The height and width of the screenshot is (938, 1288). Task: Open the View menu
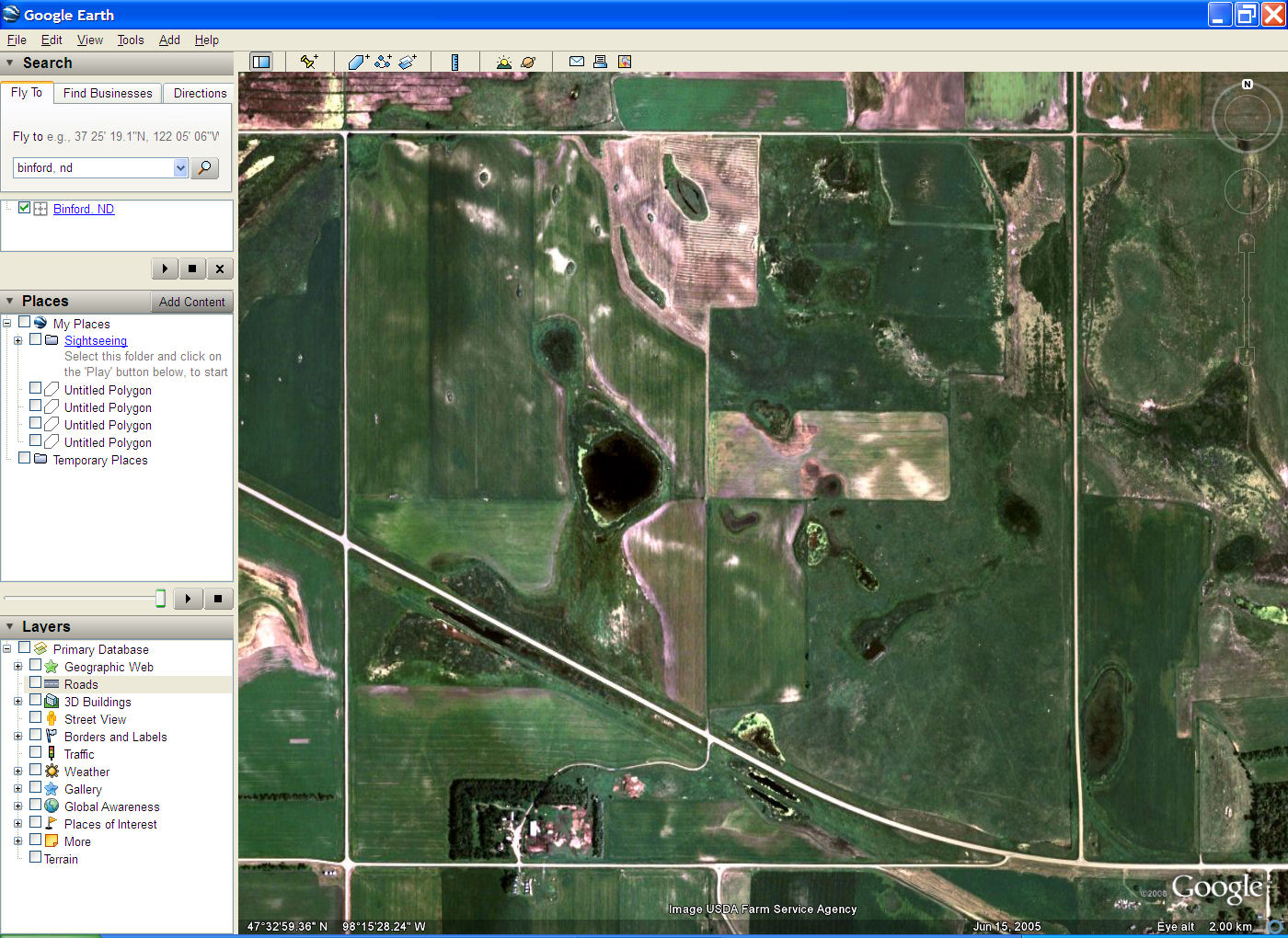click(x=90, y=40)
